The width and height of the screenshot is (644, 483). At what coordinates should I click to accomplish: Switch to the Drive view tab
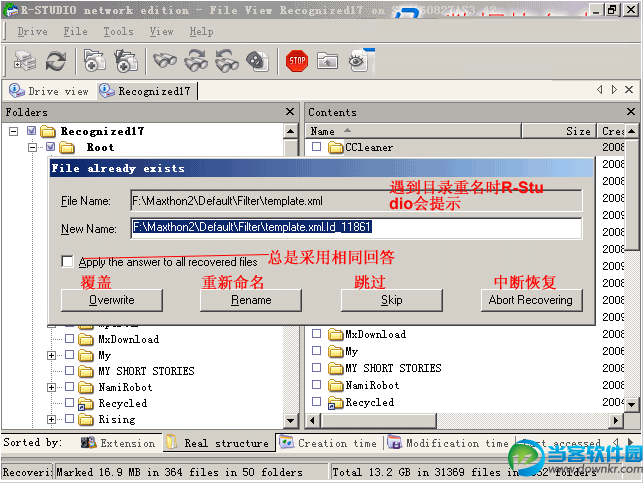49,91
